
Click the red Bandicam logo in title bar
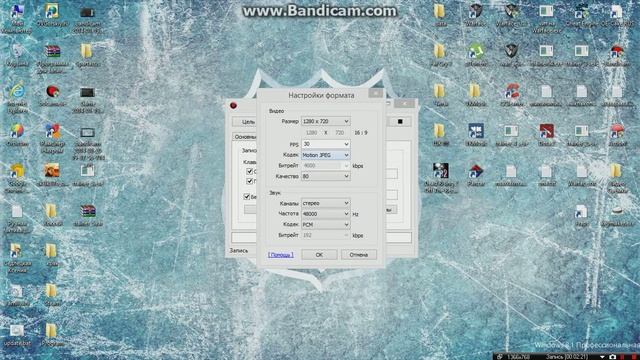(233, 105)
